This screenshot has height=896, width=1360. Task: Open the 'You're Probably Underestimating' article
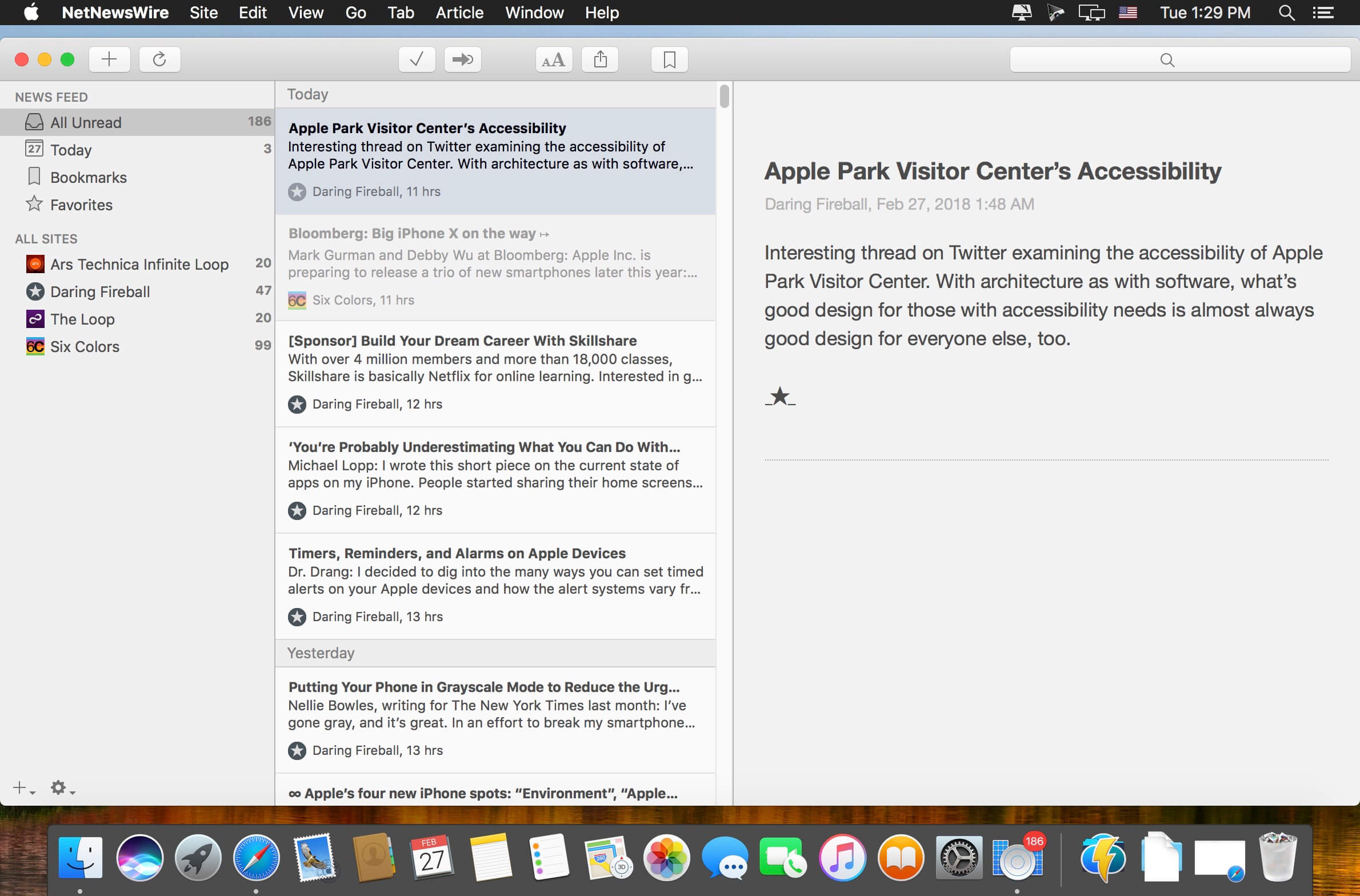click(495, 480)
